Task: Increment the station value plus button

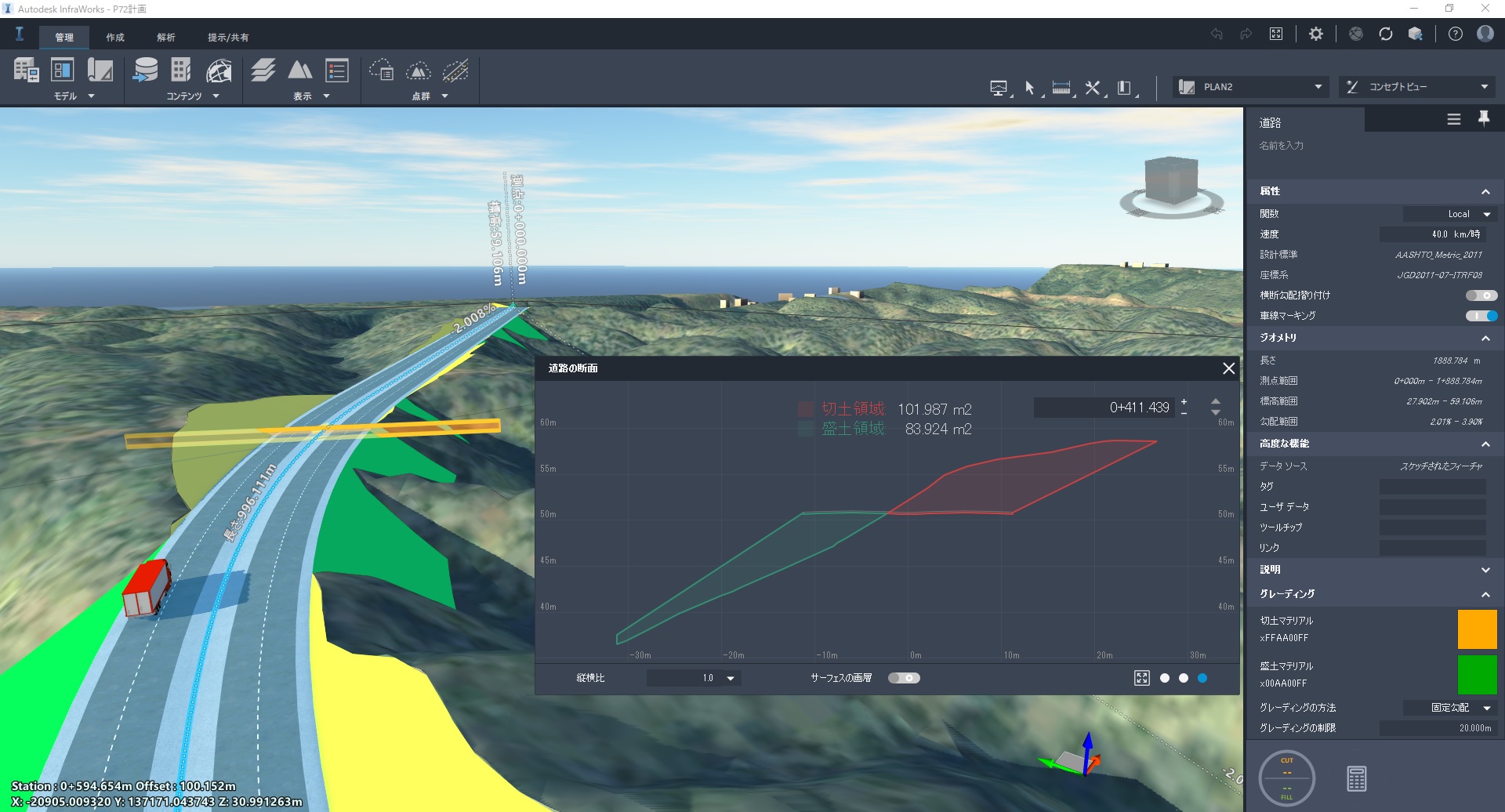Action: (x=1184, y=402)
